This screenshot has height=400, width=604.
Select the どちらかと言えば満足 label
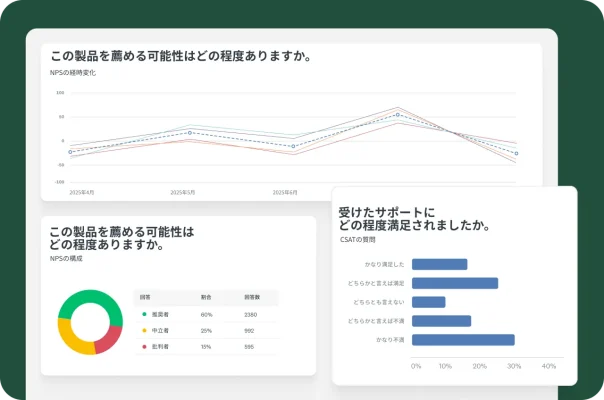tap(376, 283)
